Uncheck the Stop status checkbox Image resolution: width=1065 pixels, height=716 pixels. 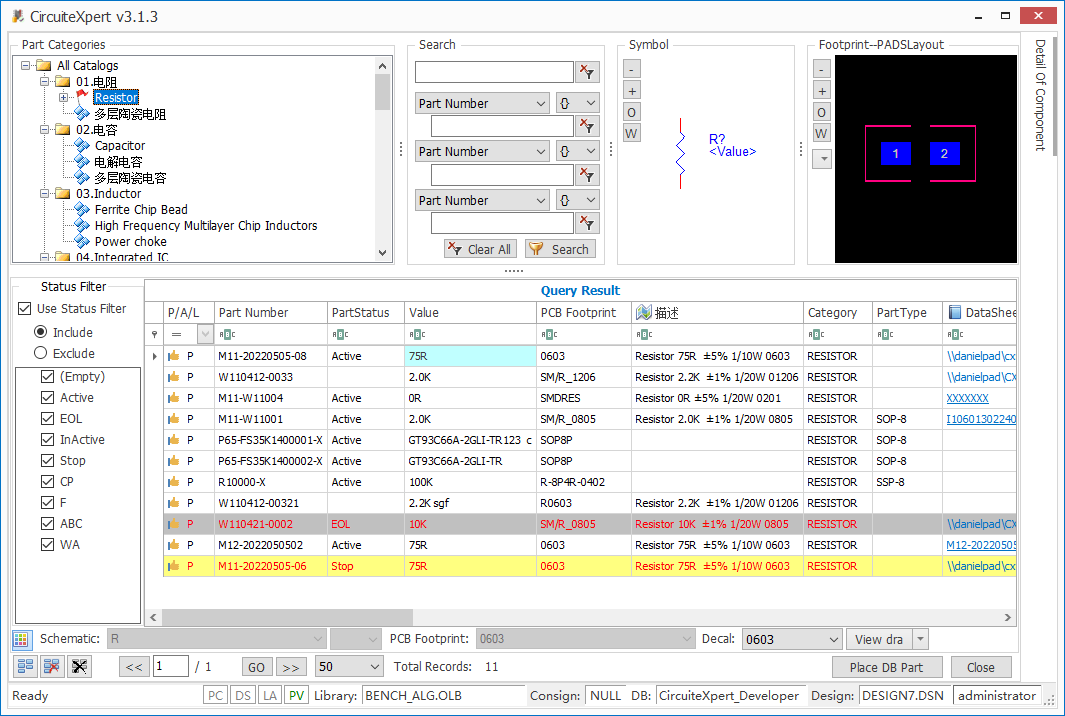coord(48,461)
